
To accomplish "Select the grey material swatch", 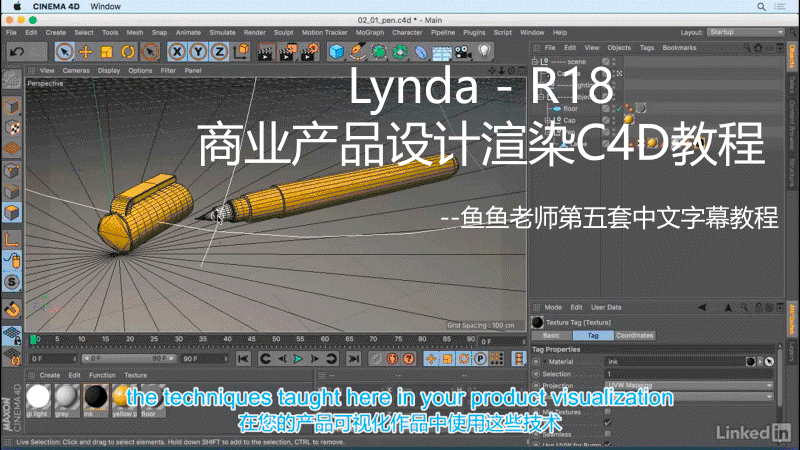I will coord(66,401).
